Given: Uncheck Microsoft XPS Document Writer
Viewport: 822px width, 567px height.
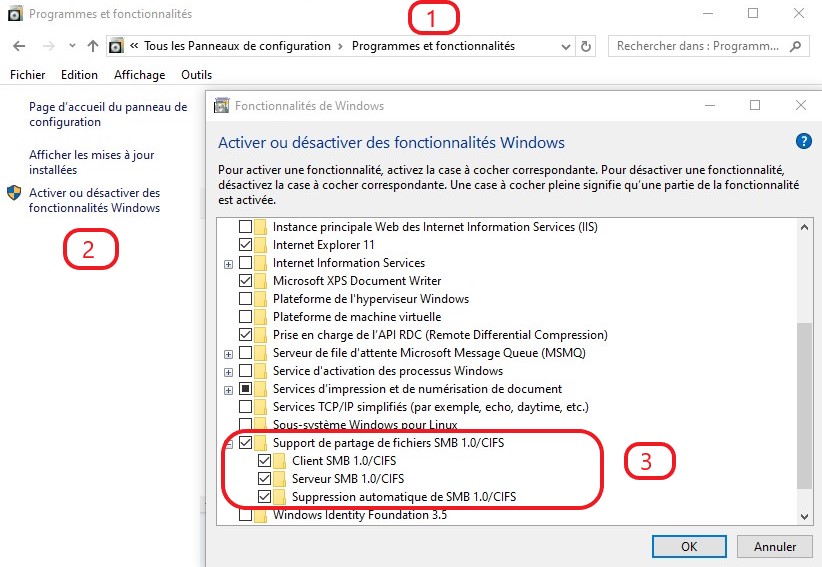Looking at the screenshot, I should [245, 281].
